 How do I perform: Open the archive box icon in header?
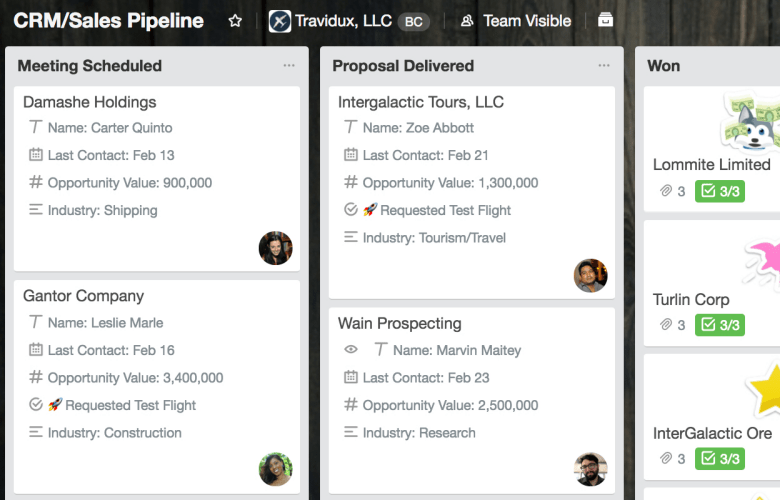click(x=605, y=21)
